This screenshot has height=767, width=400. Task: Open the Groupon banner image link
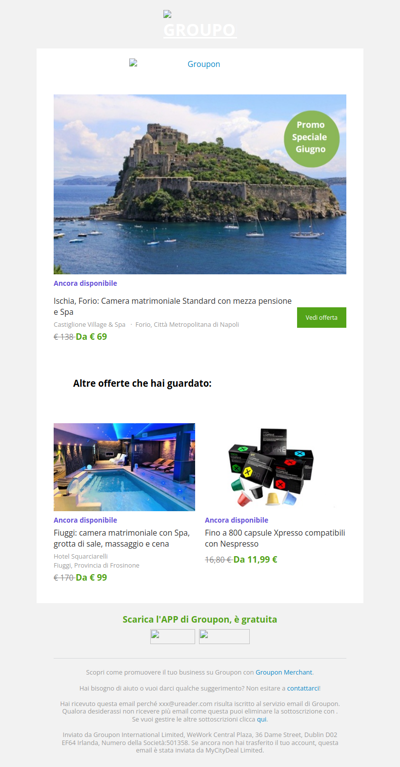tap(175, 64)
